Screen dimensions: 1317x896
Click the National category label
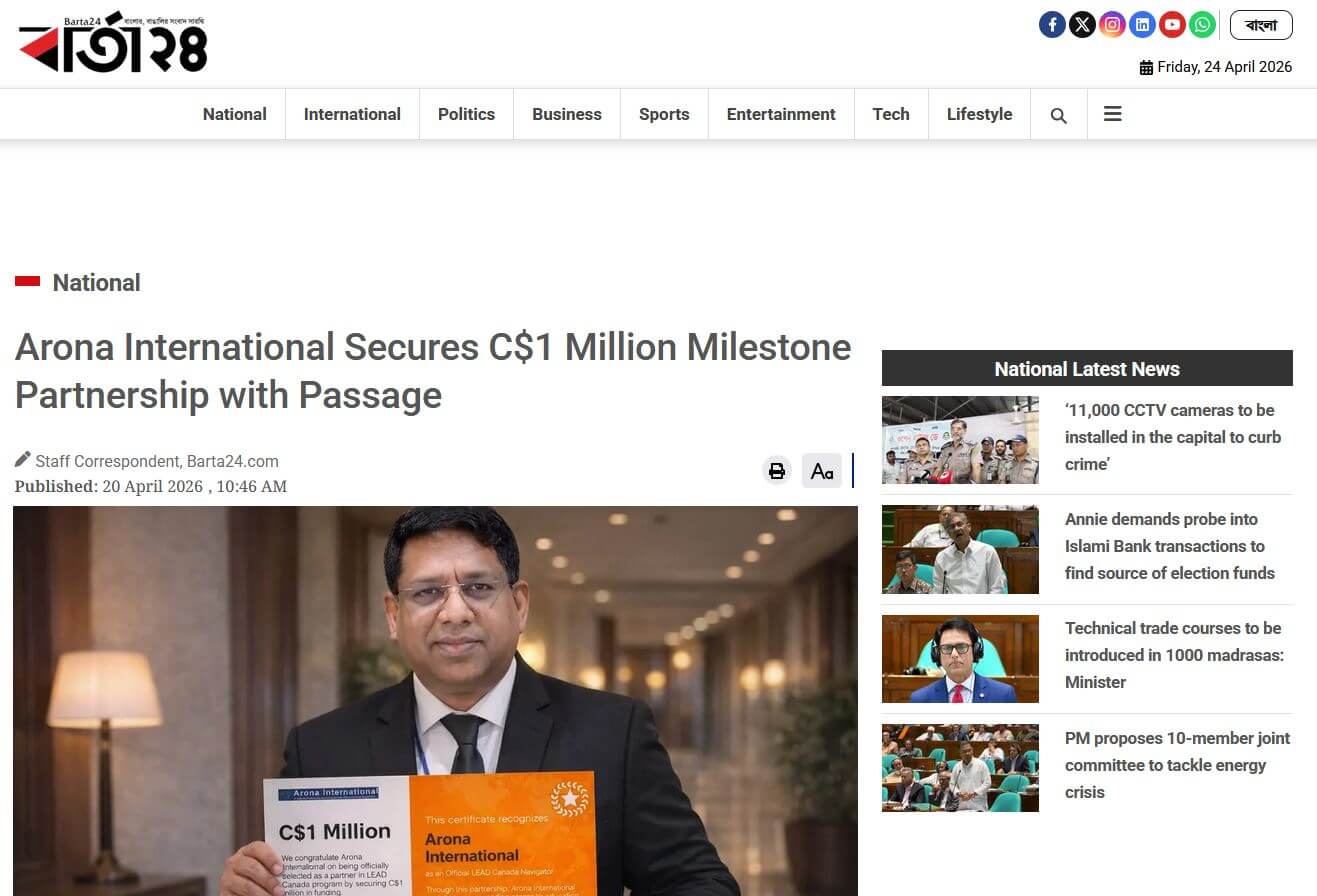point(96,283)
